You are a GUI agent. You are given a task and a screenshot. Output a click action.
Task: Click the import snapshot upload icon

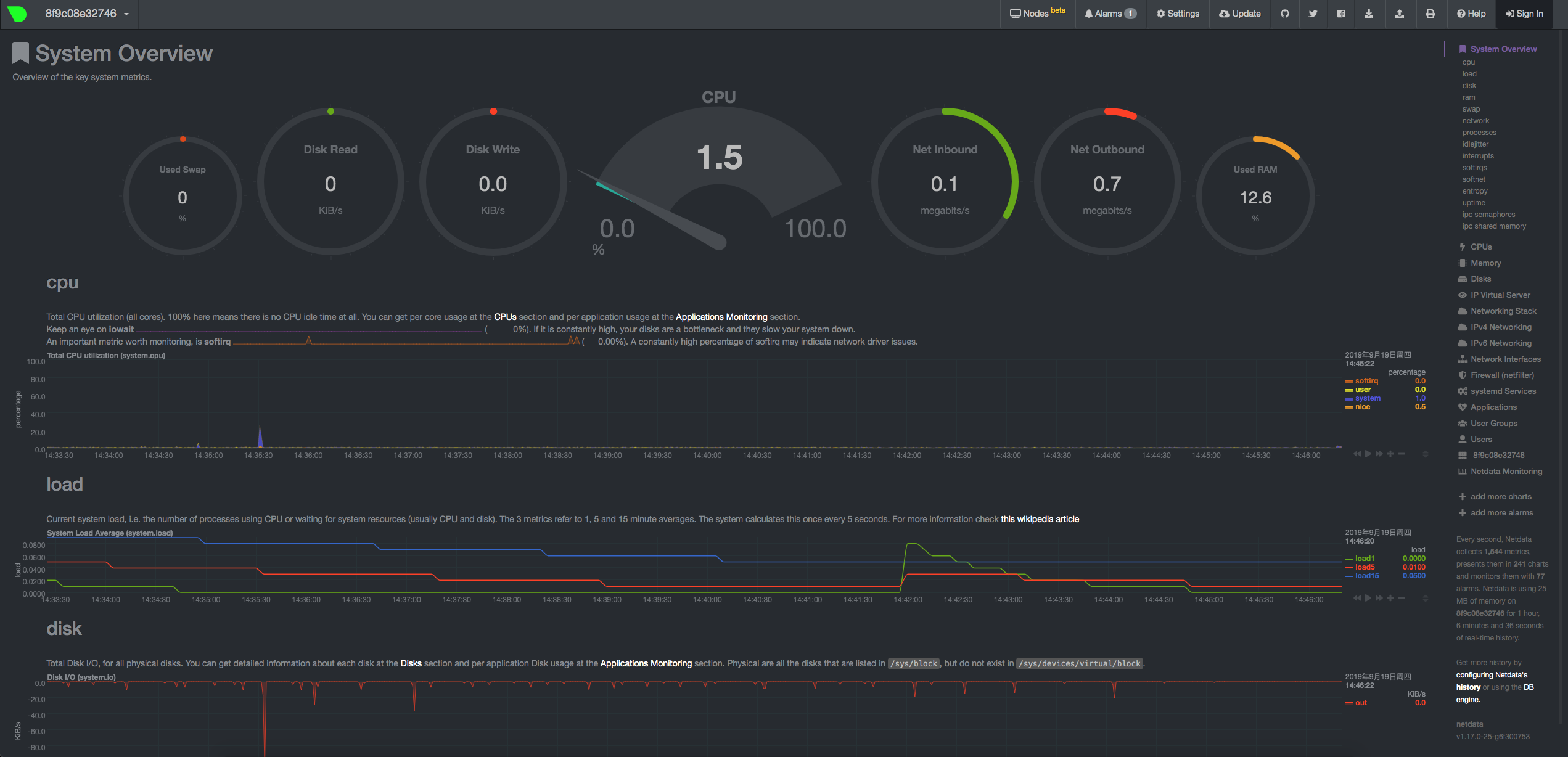tap(1400, 14)
